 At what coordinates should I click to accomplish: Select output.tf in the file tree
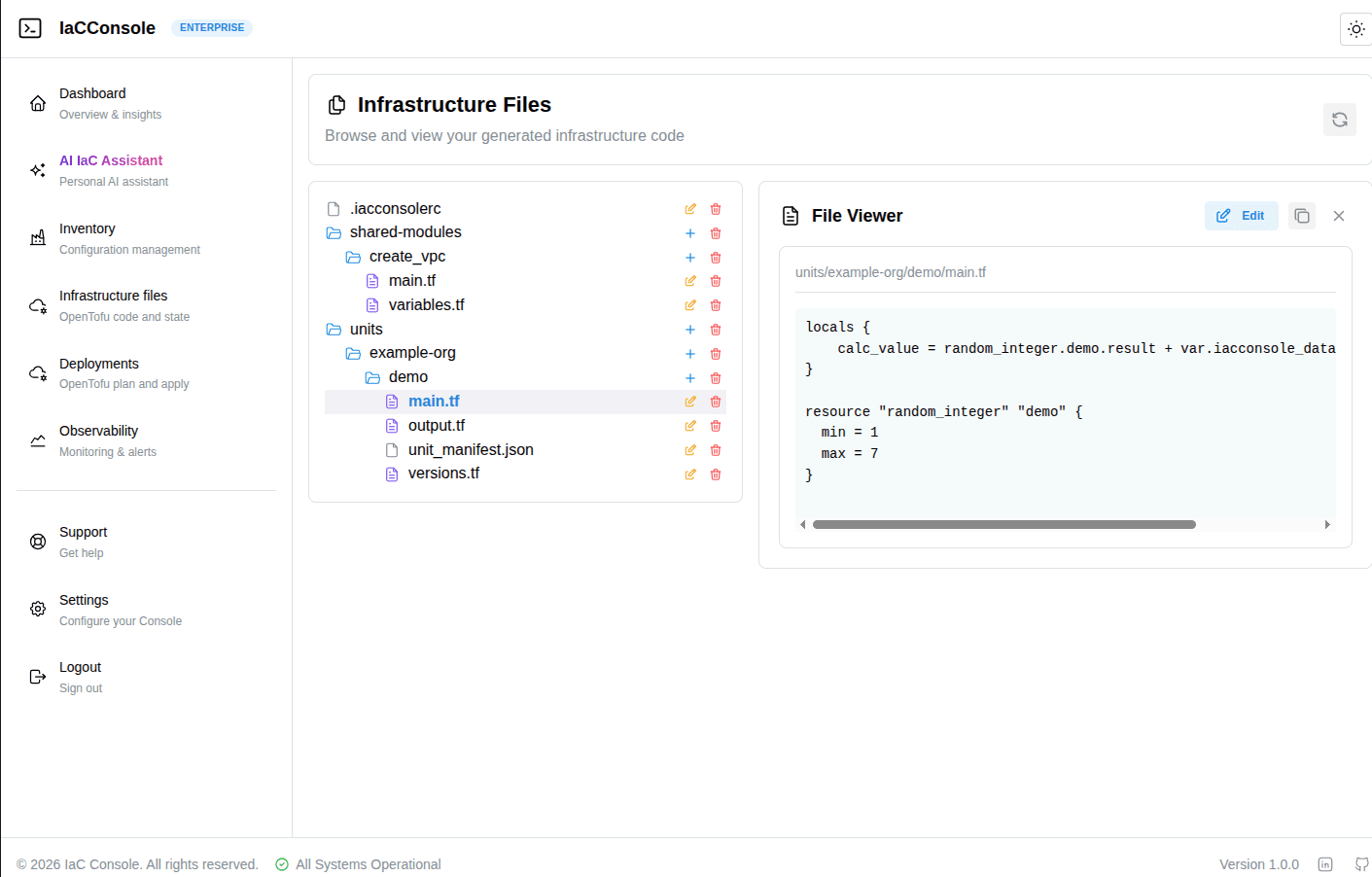437,425
